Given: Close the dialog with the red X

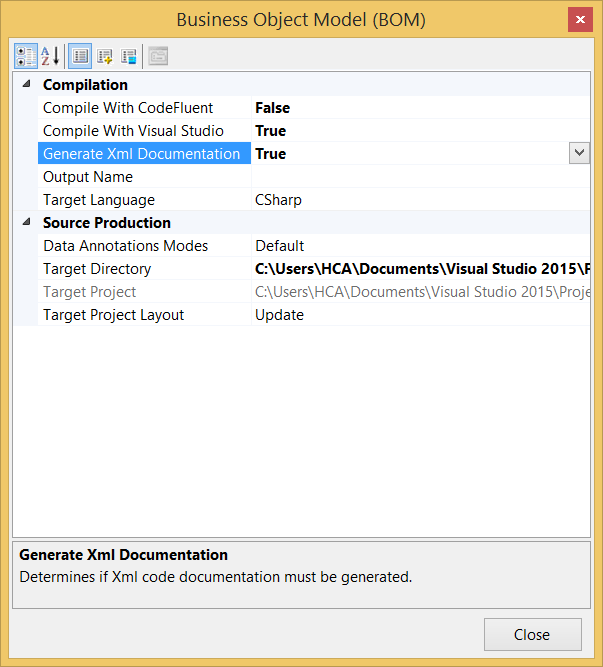Looking at the screenshot, I should pos(578,20).
